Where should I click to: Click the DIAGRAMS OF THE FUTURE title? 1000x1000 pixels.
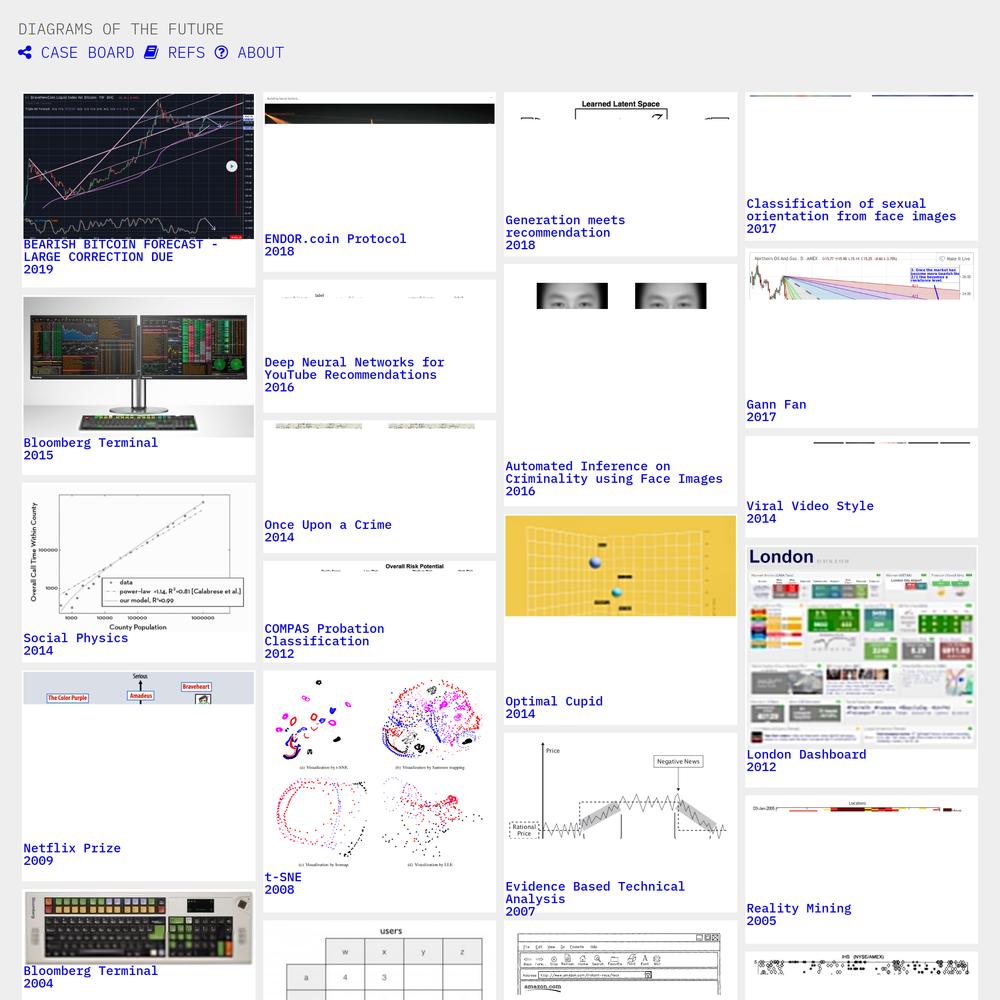[x=121, y=29]
